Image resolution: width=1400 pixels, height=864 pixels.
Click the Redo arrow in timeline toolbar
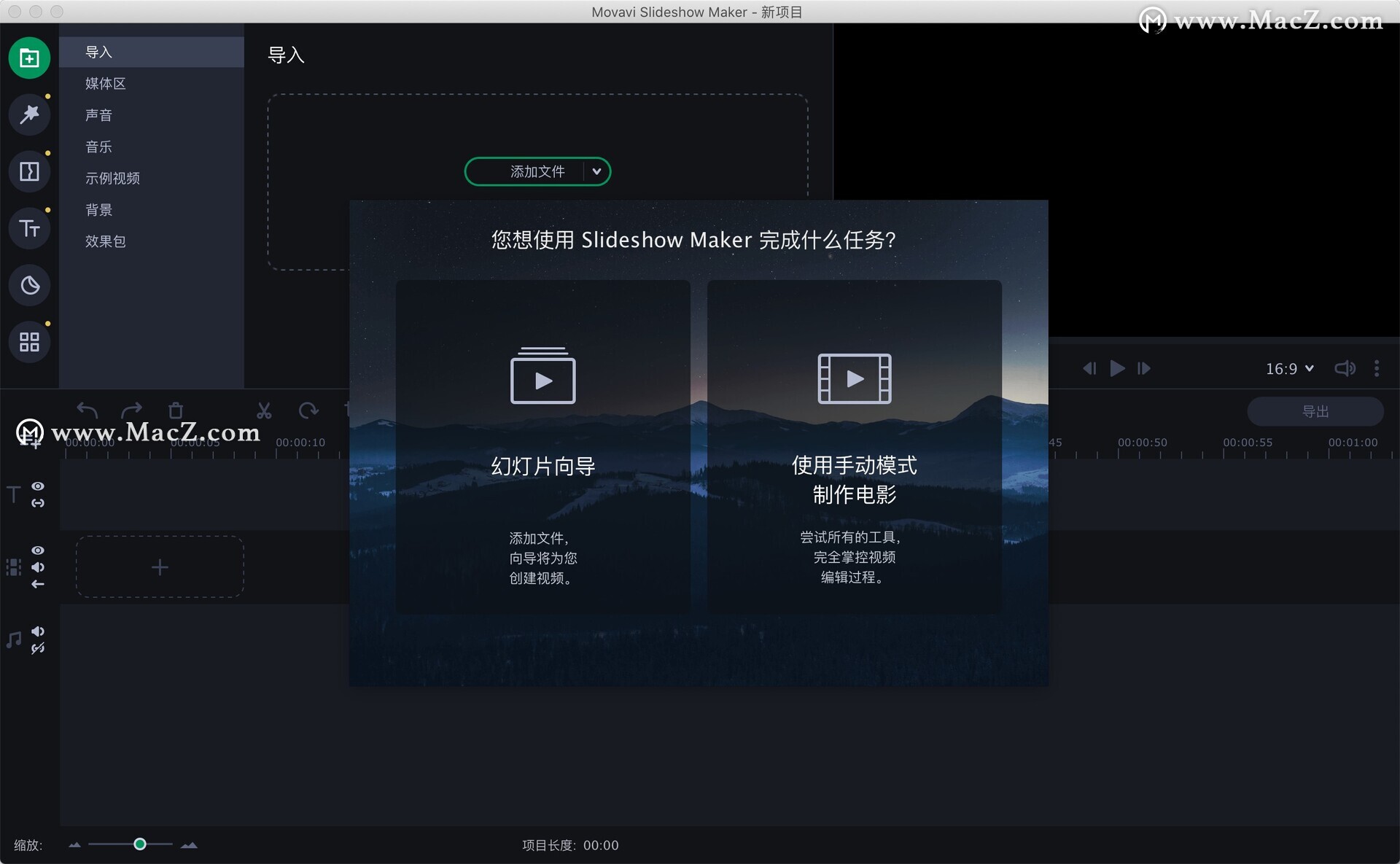[131, 410]
